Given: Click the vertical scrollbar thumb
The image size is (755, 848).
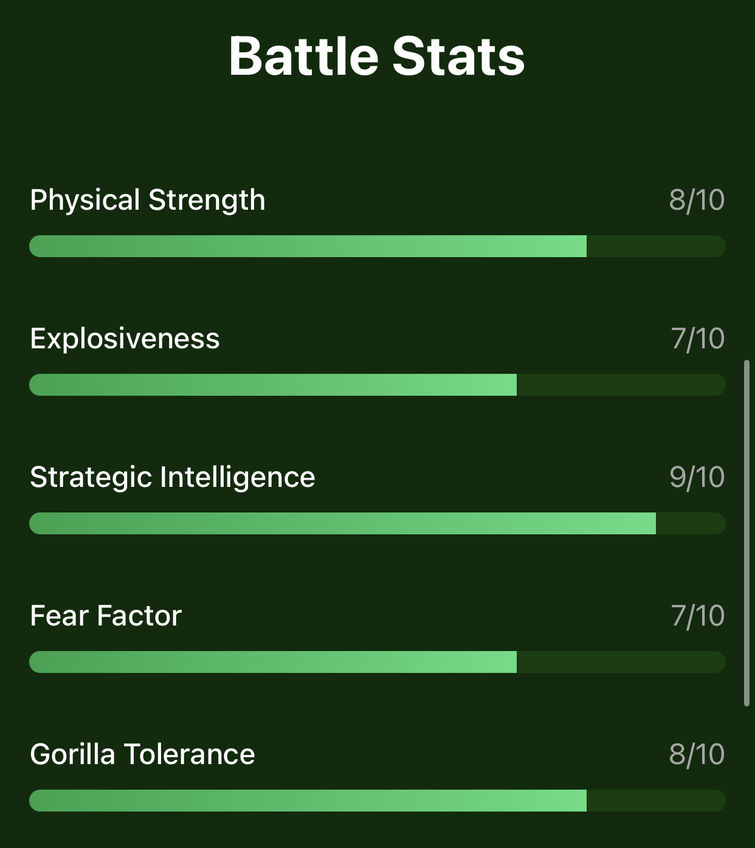Looking at the screenshot, I should pyautogui.click(x=747, y=533).
